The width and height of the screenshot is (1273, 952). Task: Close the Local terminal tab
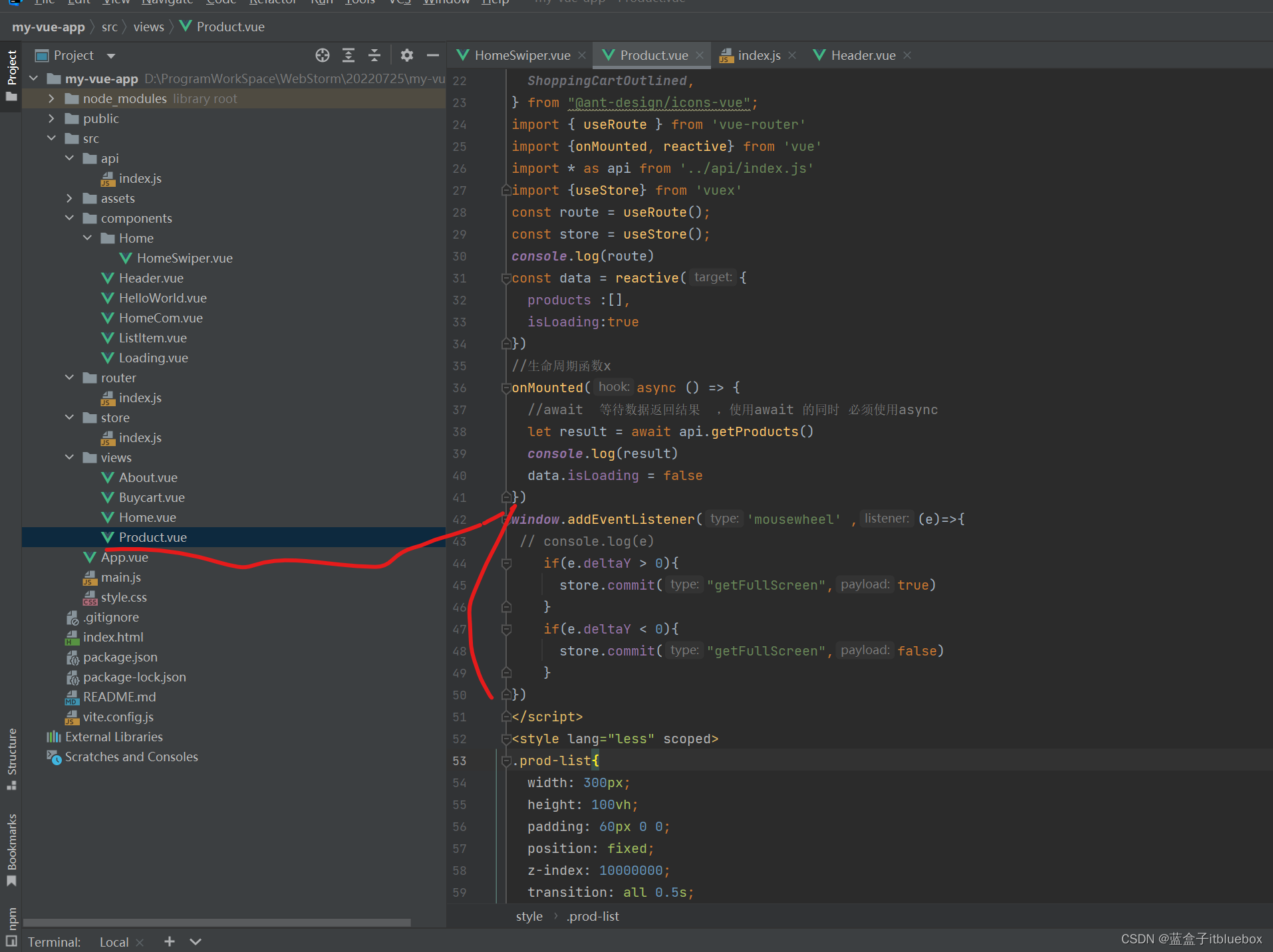pos(140,942)
